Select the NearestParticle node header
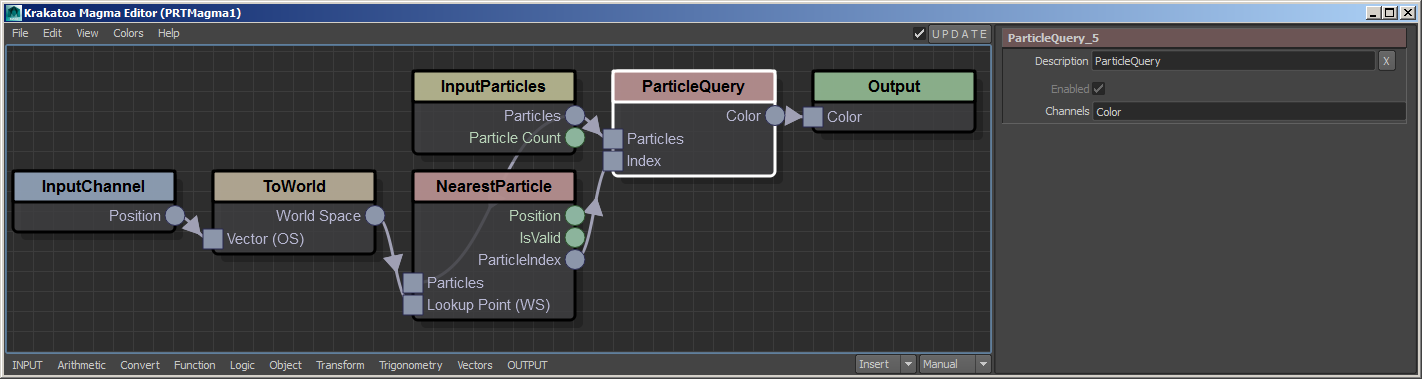Viewport: 1422px width, 379px height. tap(494, 187)
